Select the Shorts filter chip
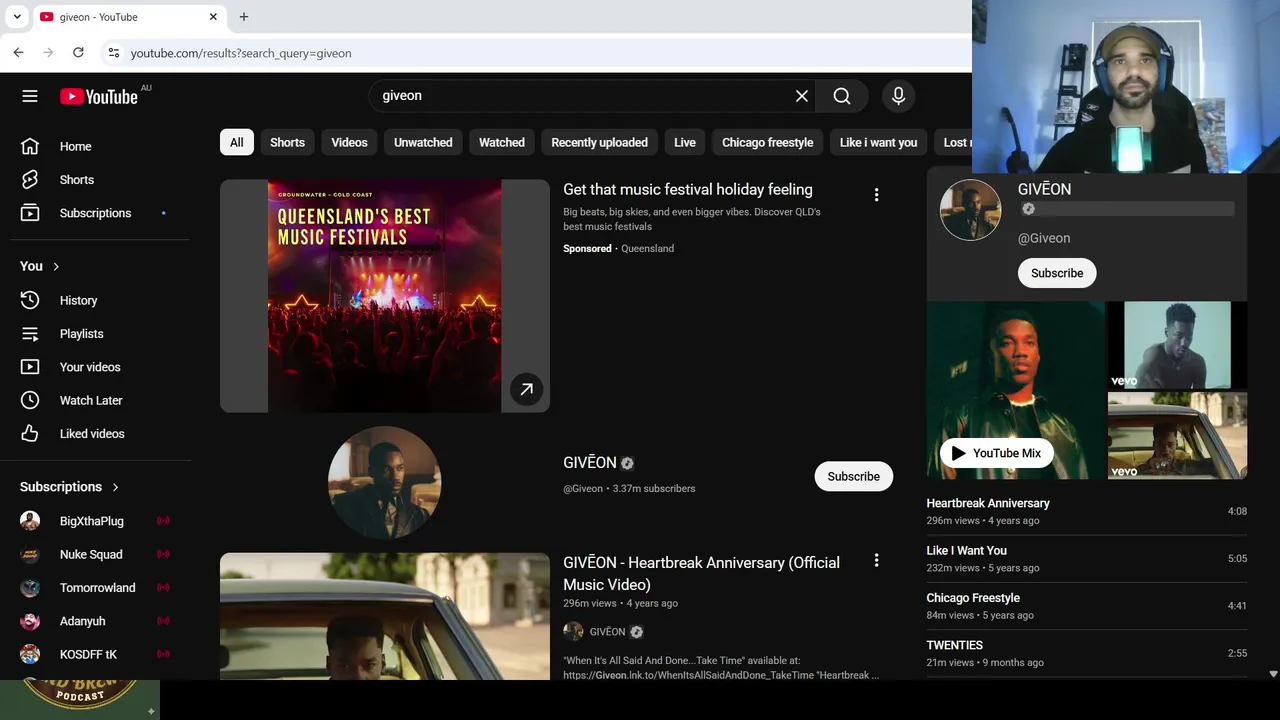This screenshot has height=720, width=1280. (287, 142)
